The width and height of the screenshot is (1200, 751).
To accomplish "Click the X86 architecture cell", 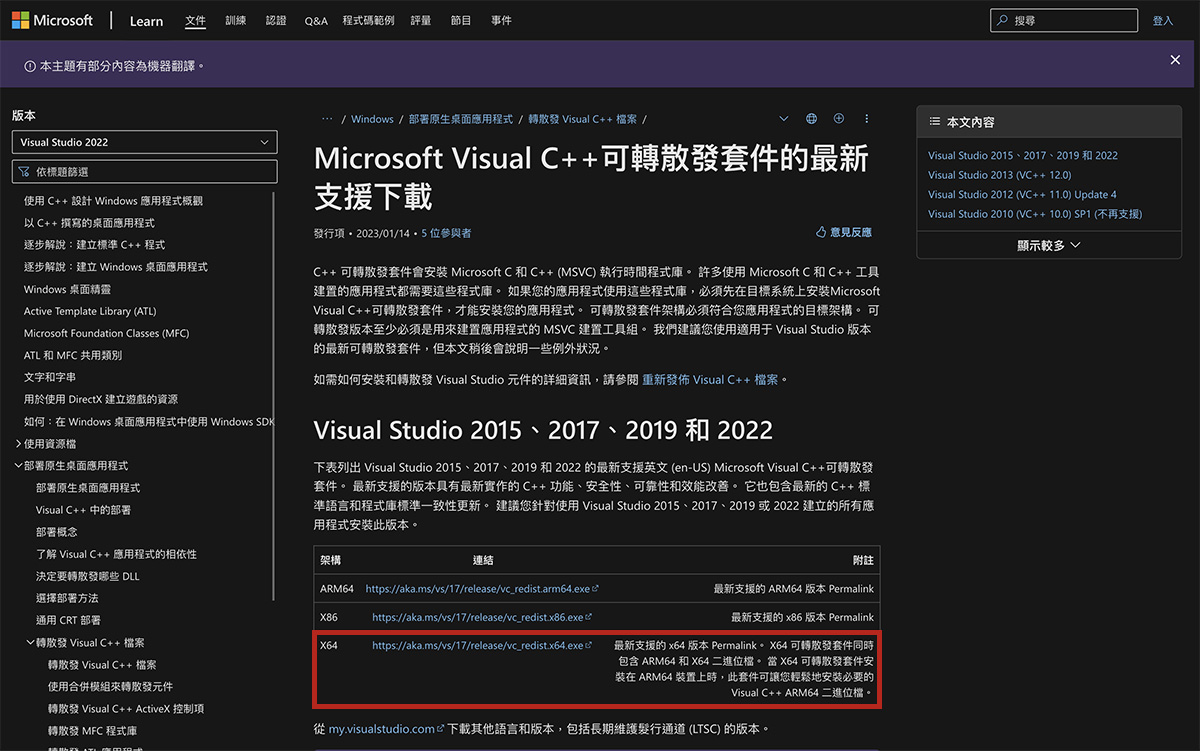I will tap(330, 617).
